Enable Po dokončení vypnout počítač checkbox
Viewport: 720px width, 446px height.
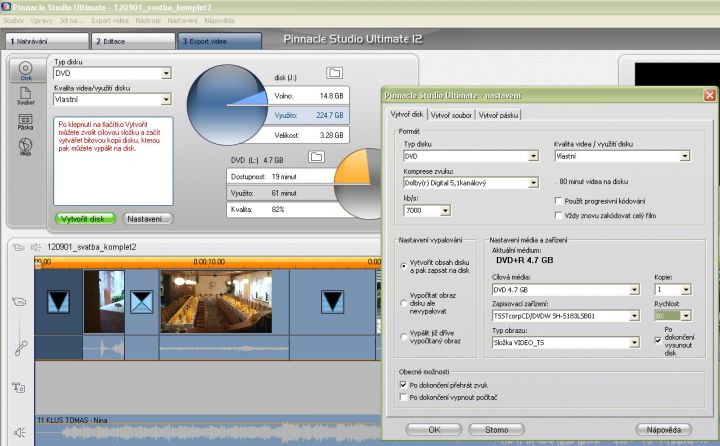click(x=403, y=397)
